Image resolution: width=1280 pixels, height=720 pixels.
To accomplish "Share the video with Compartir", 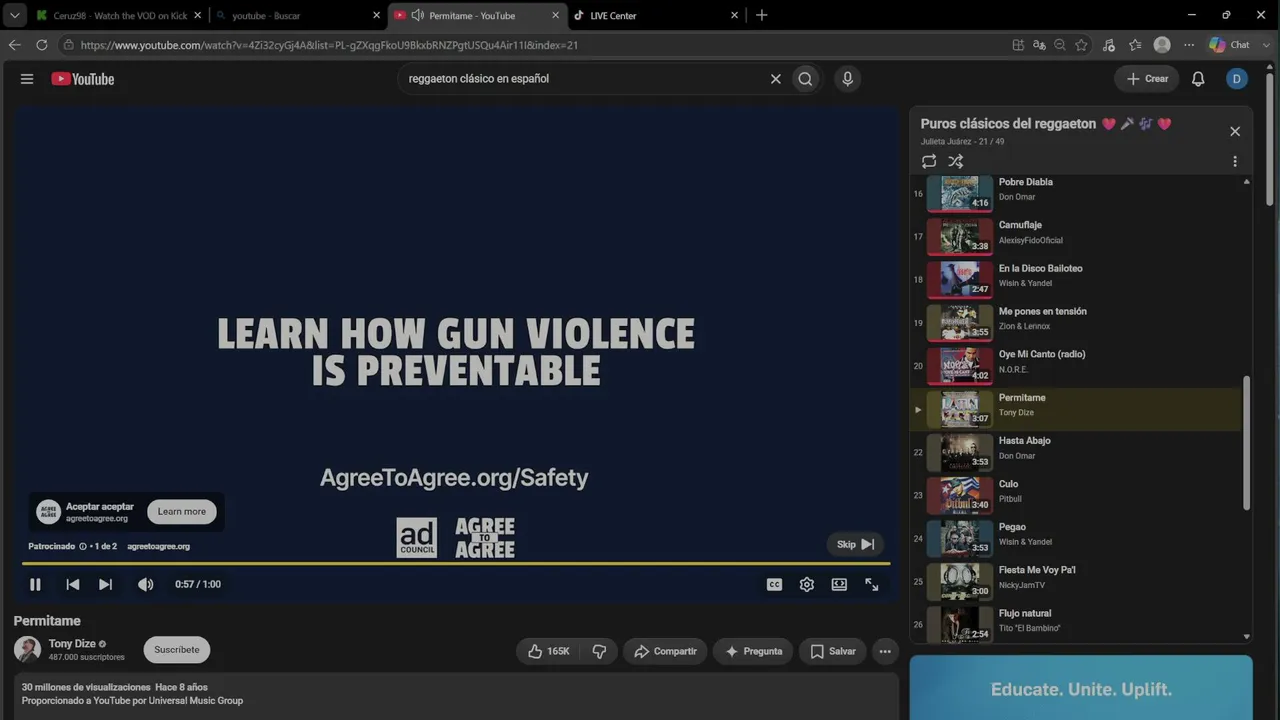I will pos(665,651).
